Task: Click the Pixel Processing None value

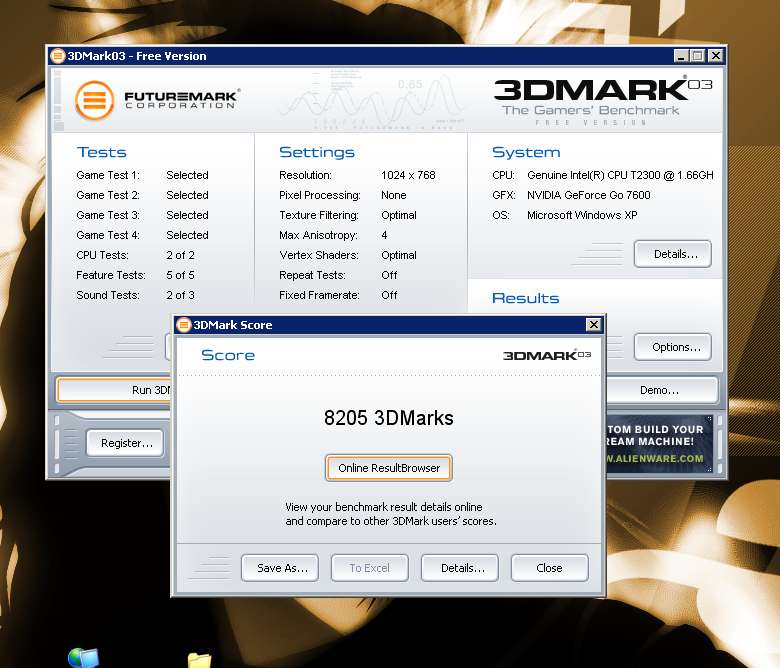Action: point(393,195)
